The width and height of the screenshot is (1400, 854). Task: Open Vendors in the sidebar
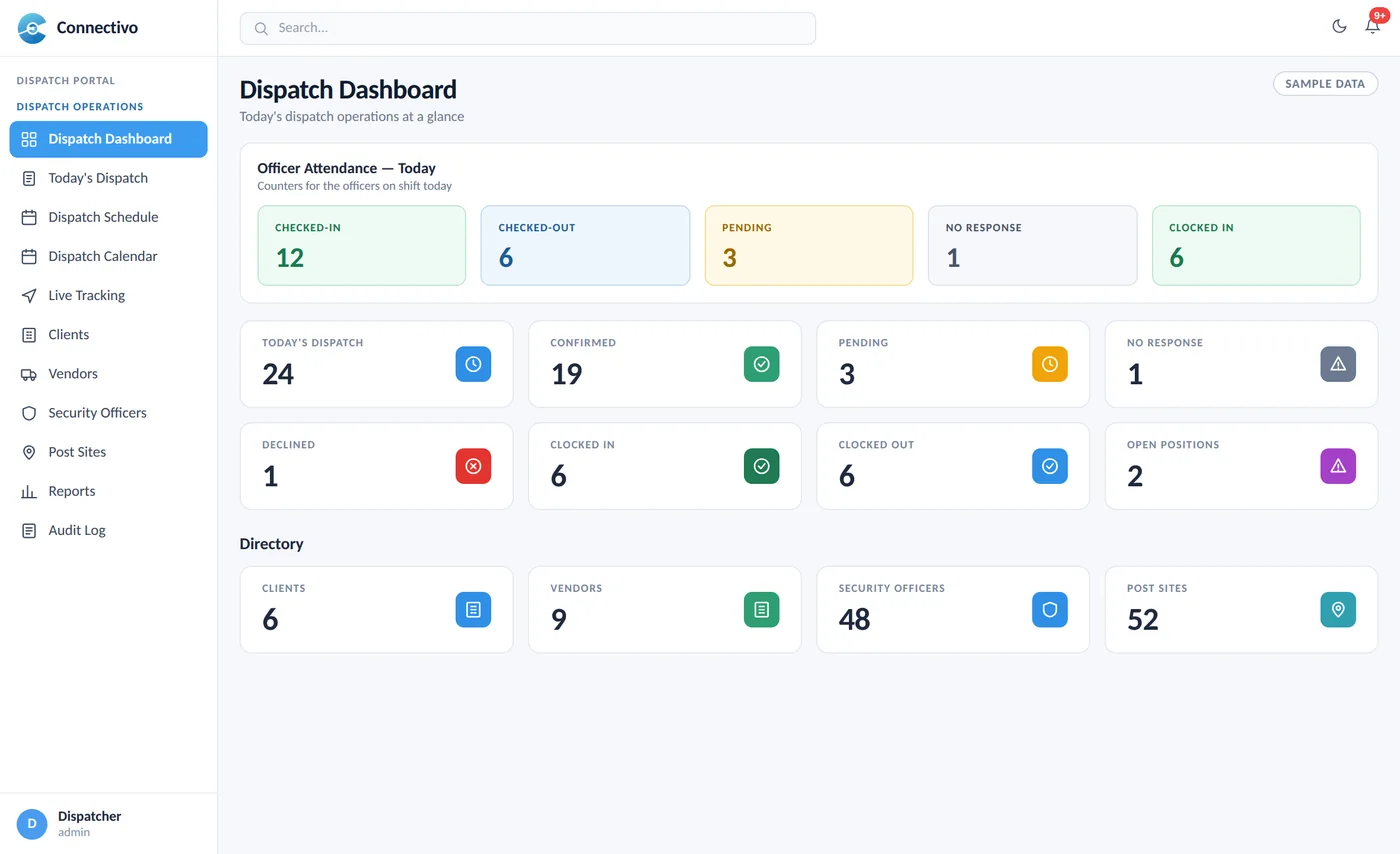click(109, 373)
